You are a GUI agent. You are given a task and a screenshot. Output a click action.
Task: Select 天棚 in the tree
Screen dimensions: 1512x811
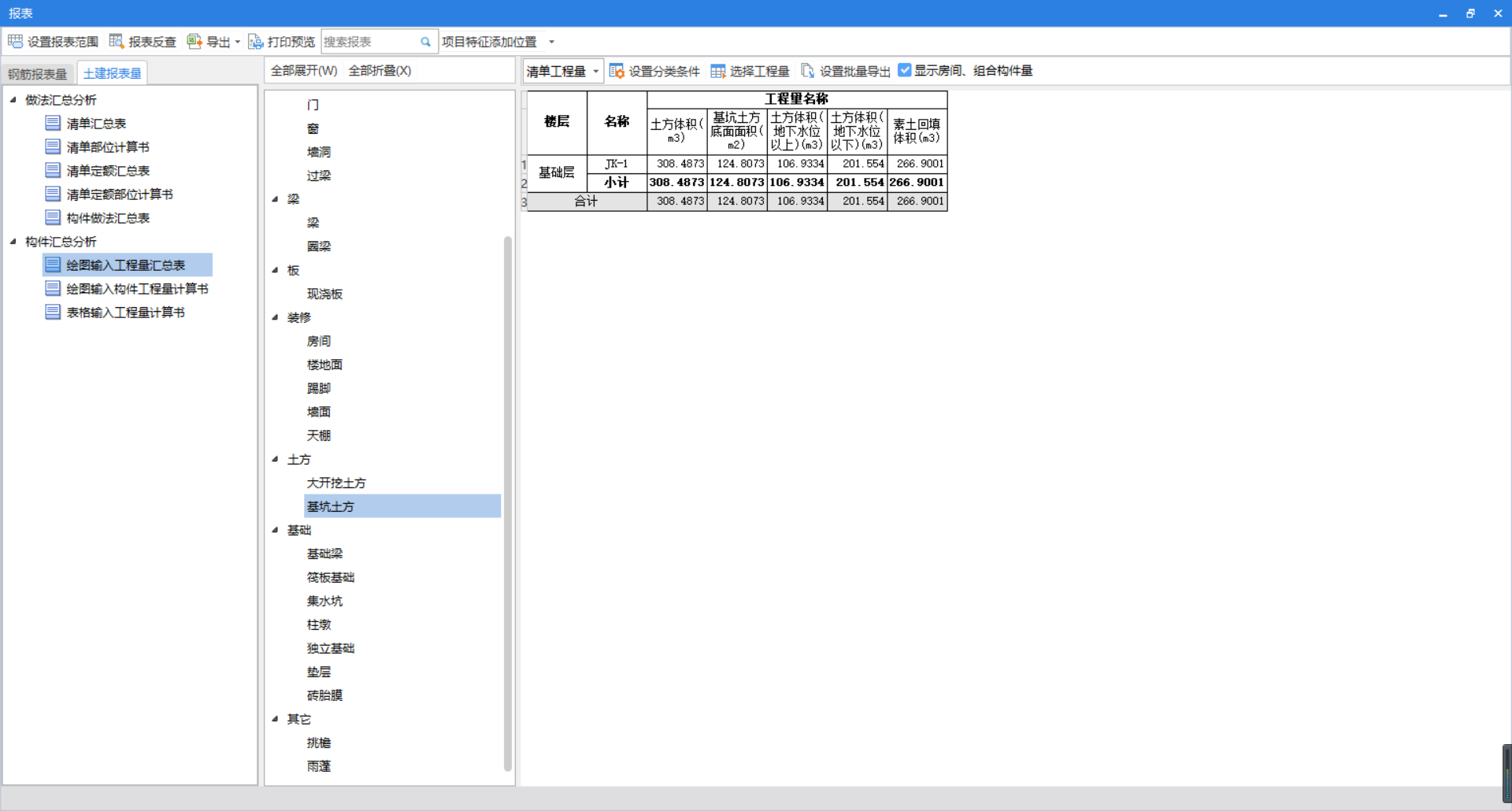[x=319, y=435]
